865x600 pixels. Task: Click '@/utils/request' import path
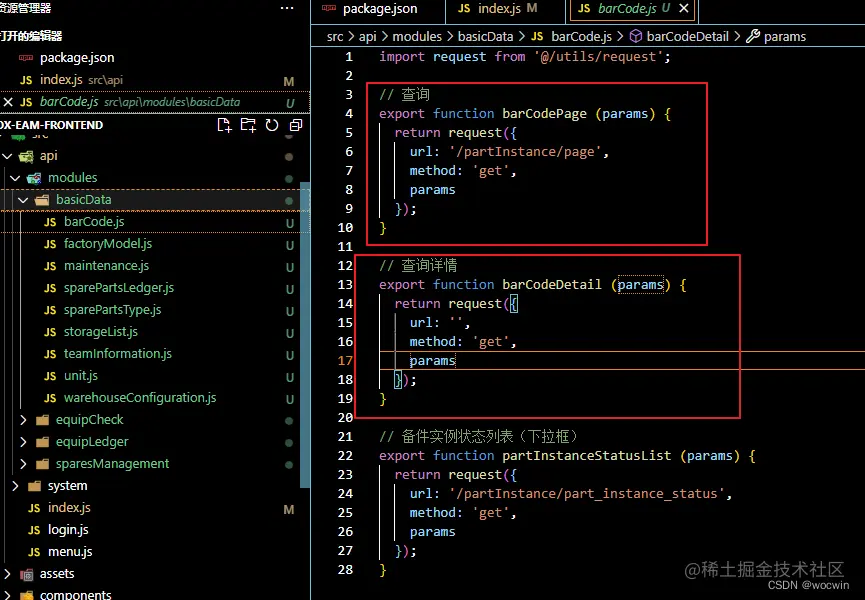(x=598, y=57)
